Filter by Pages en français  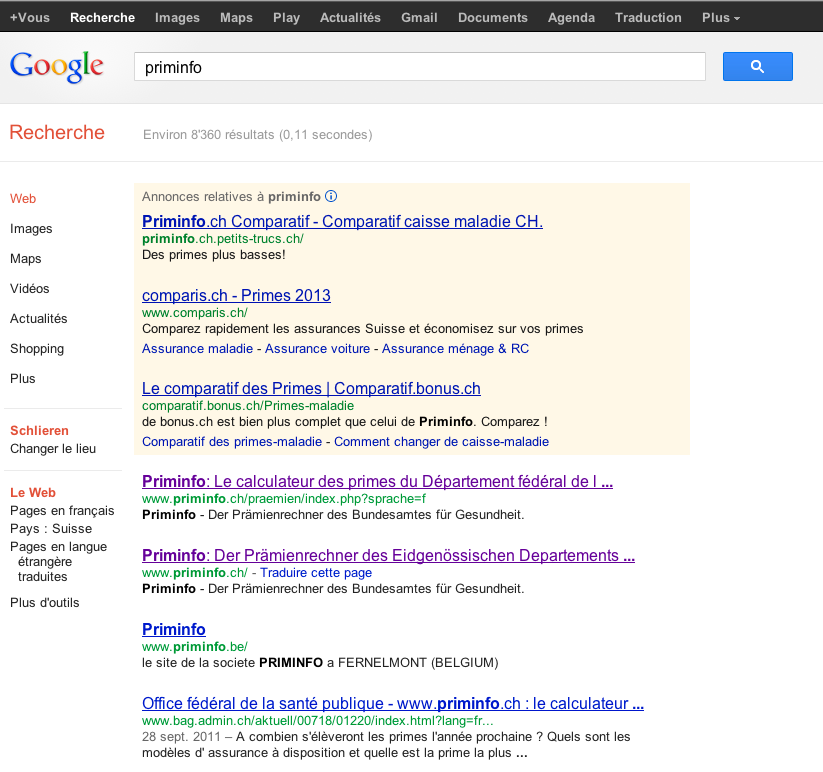coord(62,511)
